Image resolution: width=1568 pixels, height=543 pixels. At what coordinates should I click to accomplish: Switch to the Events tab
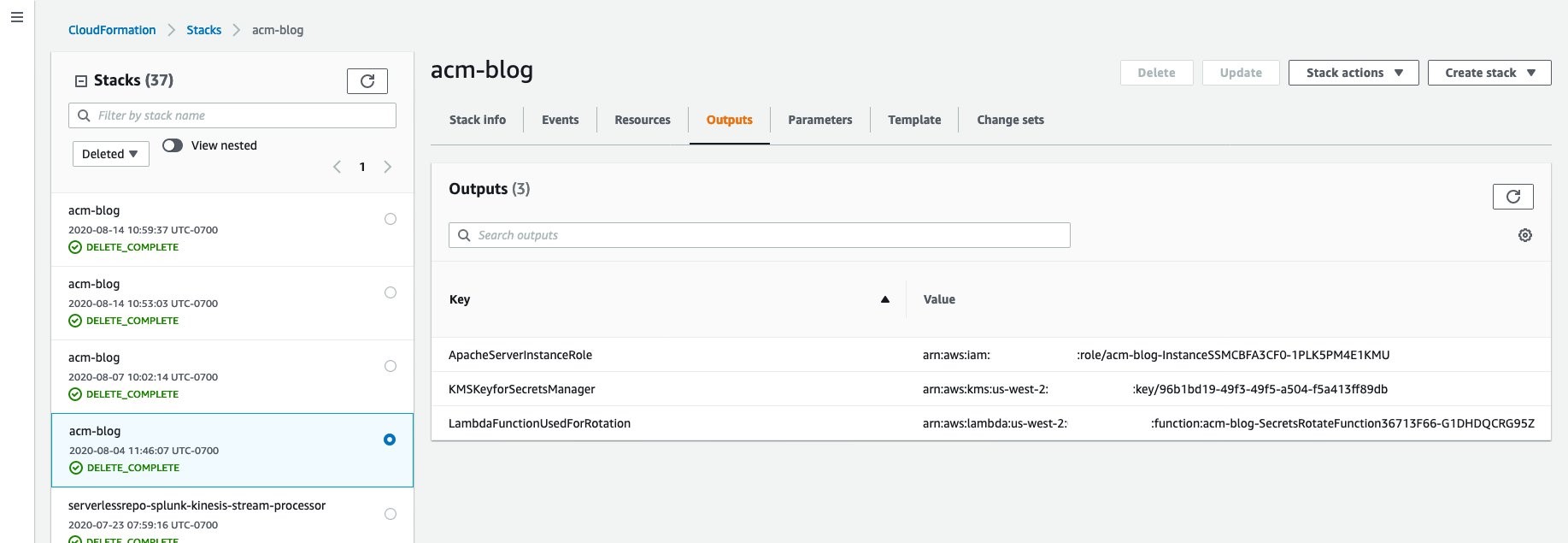point(561,120)
